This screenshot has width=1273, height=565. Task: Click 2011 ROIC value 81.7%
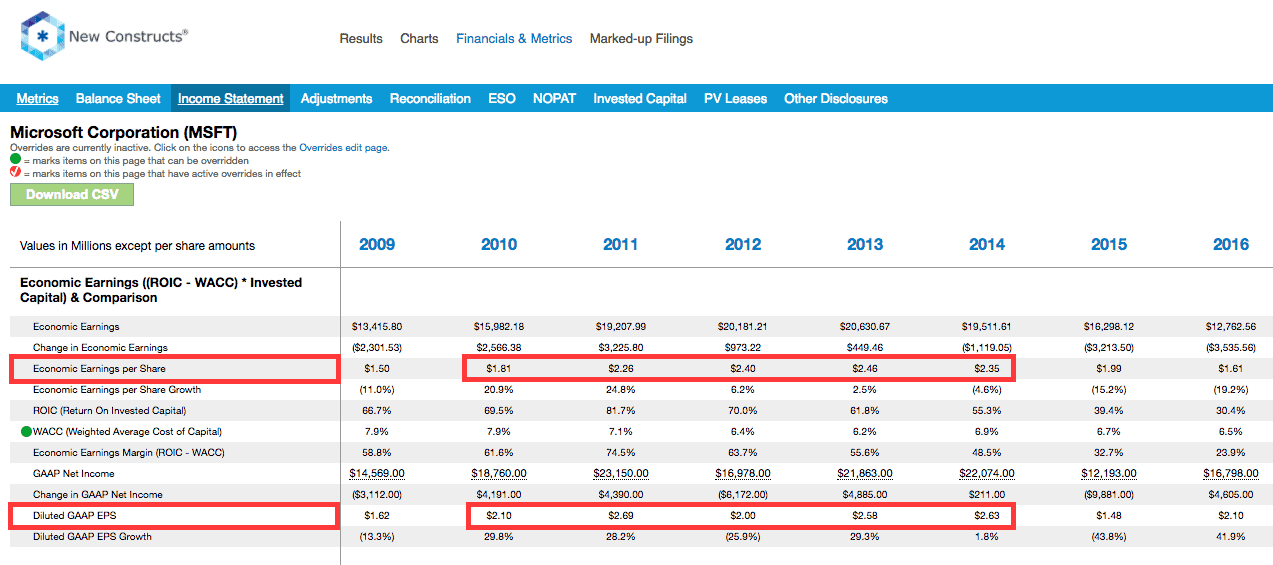click(621, 411)
